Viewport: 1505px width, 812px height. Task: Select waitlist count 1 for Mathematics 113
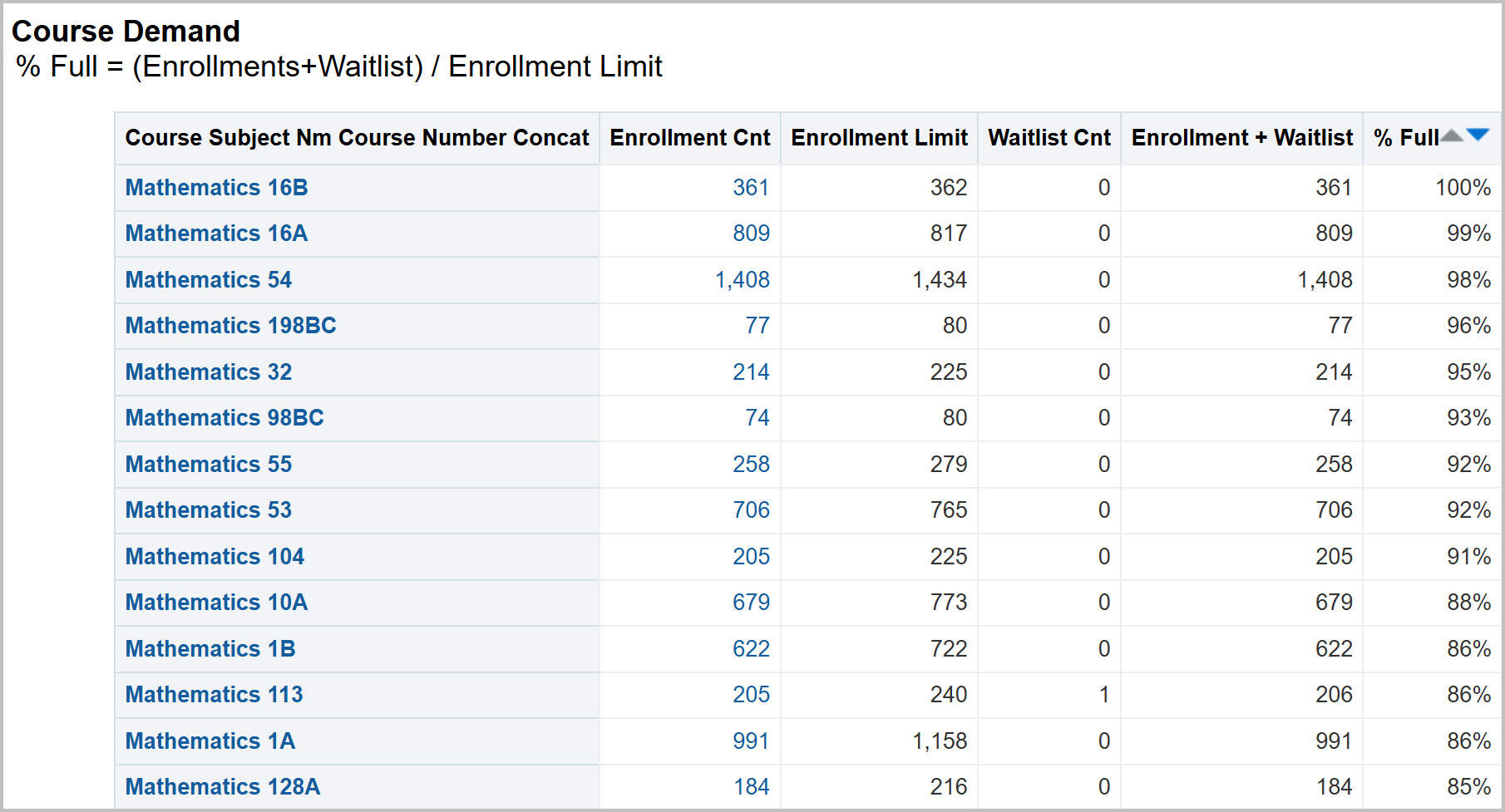pos(1104,694)
